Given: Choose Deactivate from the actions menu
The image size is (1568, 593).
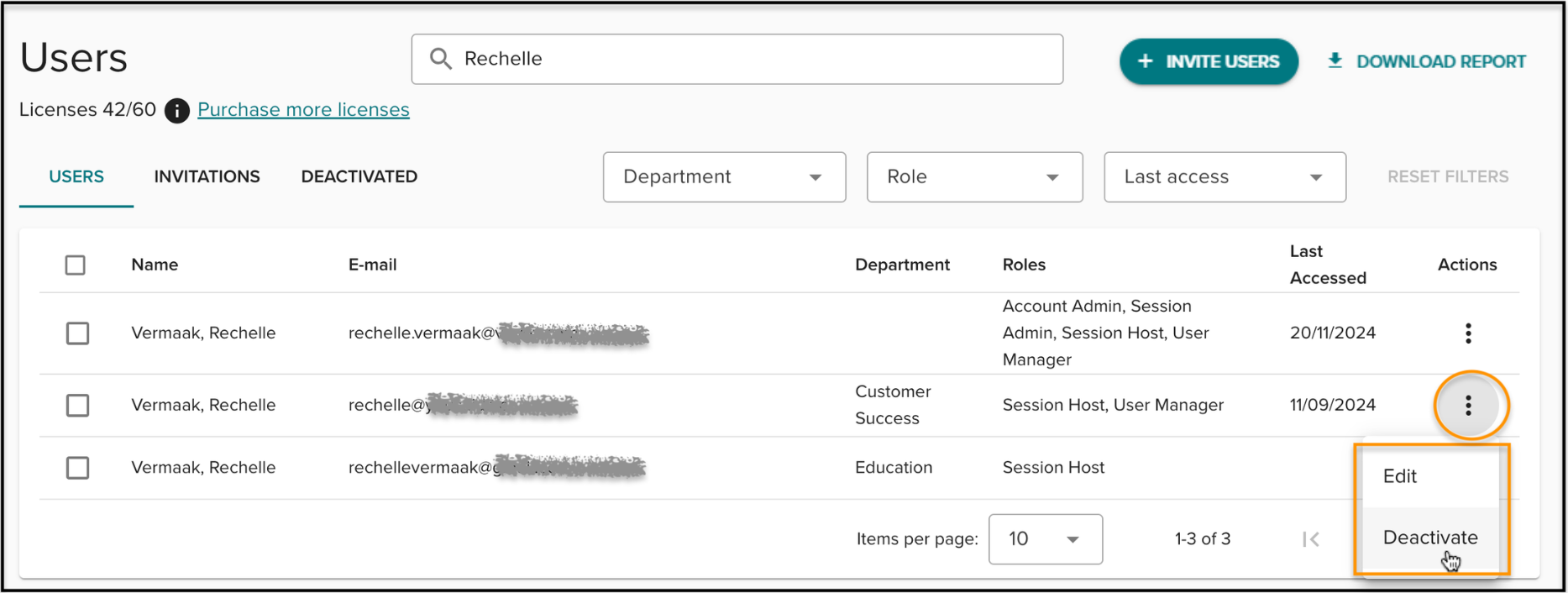Looking at the screenshot, I should tap(1429, 538).
